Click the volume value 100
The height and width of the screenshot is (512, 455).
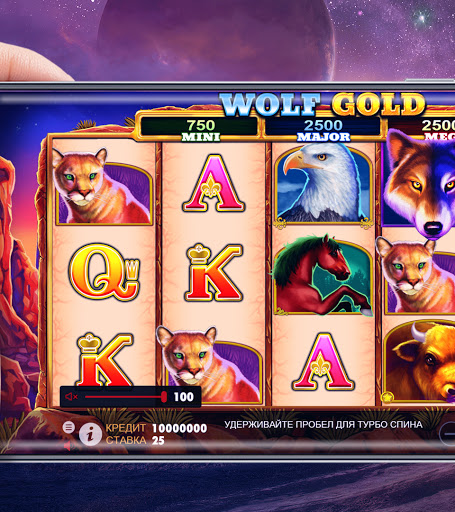[x=184, y=397]
